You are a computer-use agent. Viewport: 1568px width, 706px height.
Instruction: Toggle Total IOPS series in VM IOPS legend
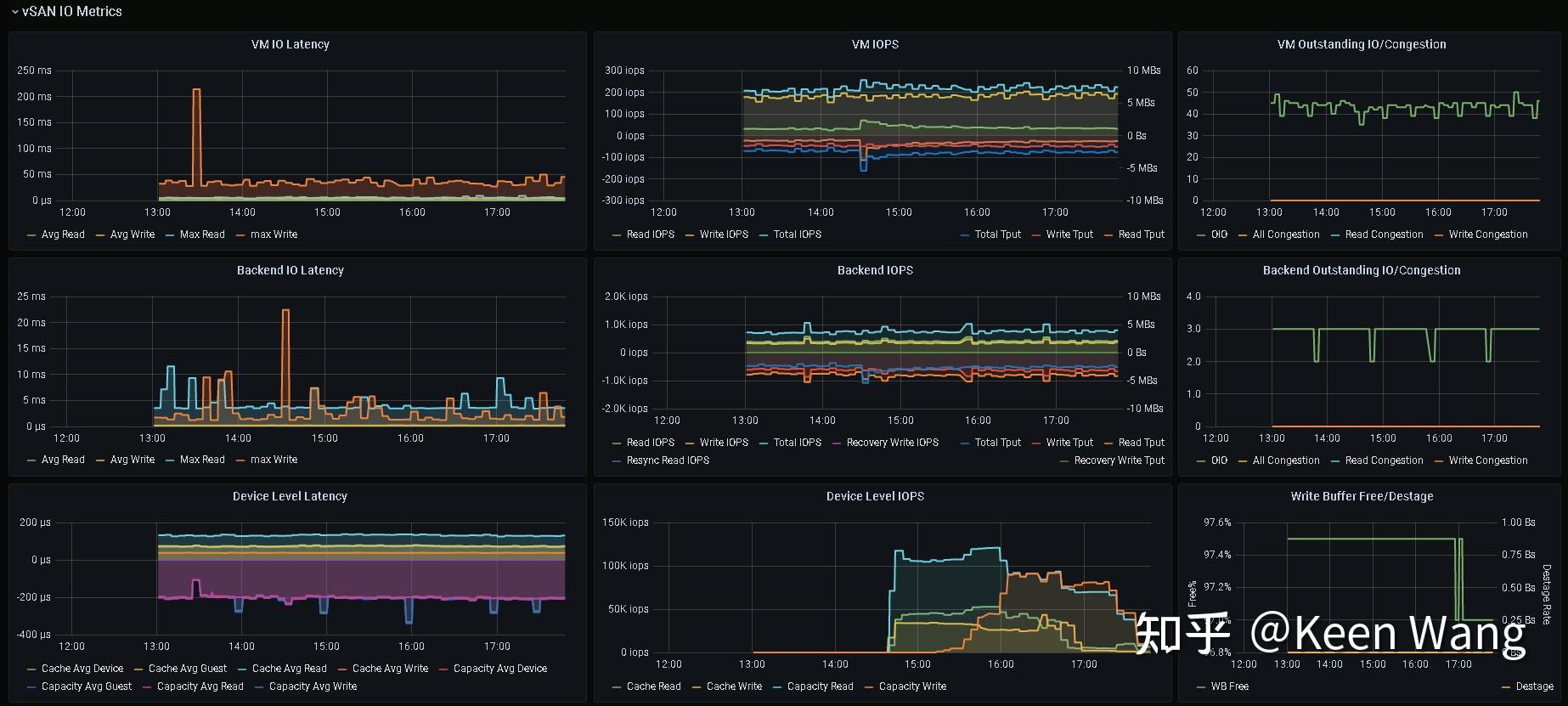[x=797, y=234]
